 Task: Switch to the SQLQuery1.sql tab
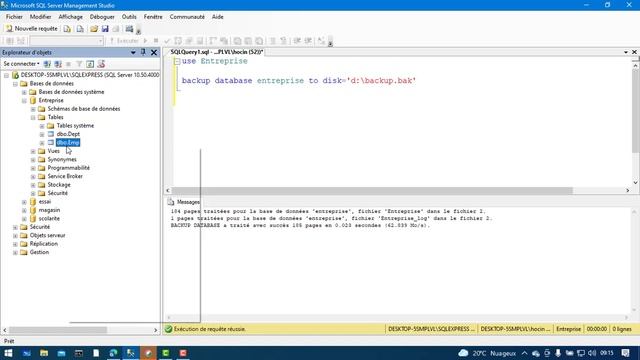pos(216,52)
